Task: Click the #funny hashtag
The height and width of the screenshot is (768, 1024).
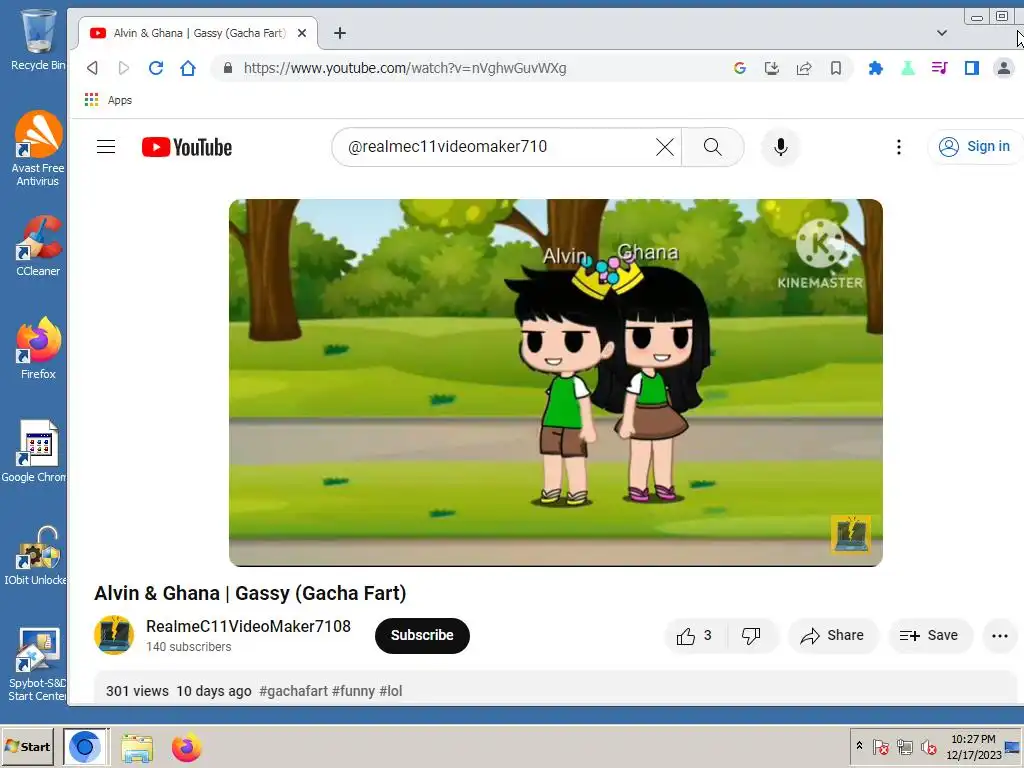Action: 353,691
